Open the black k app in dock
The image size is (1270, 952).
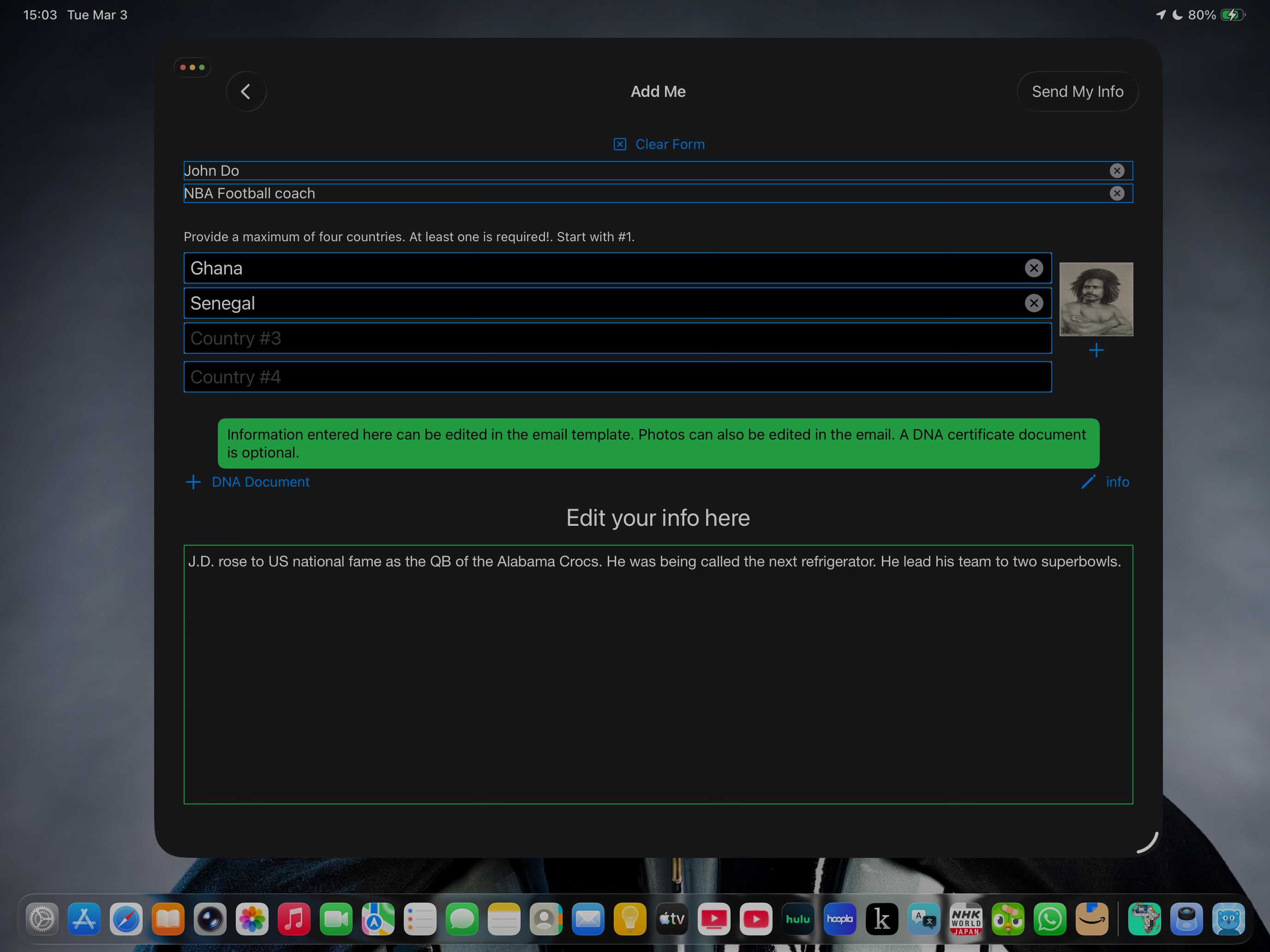coord(882,919)
